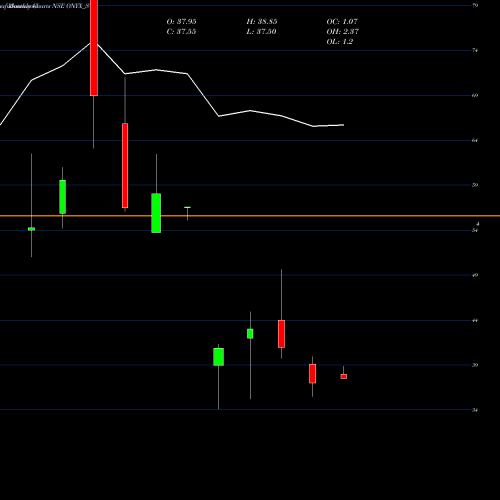The height and width of the screenshot is (500, 500).
Task: Click the 74 price axis label
Action: [x=475, y=50]
